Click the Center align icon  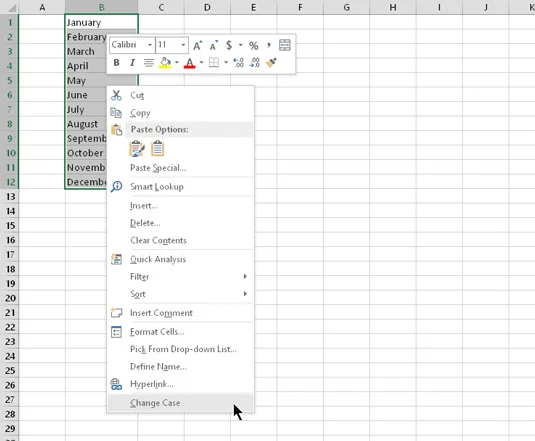coord(149,63)
